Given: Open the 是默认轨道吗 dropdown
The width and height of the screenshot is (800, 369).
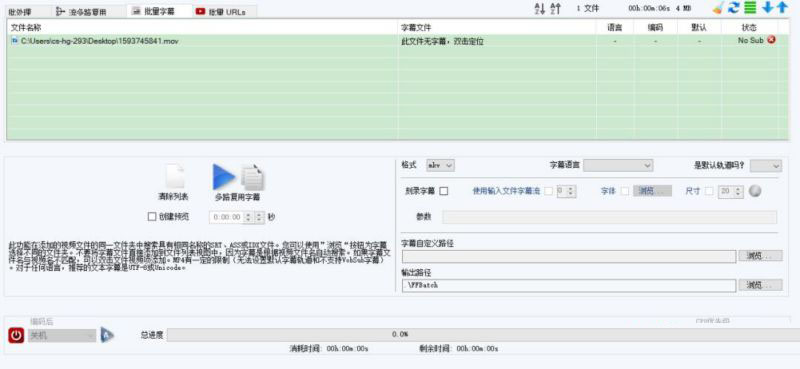Looking at the screenshot, I should (x=766, y=165).
